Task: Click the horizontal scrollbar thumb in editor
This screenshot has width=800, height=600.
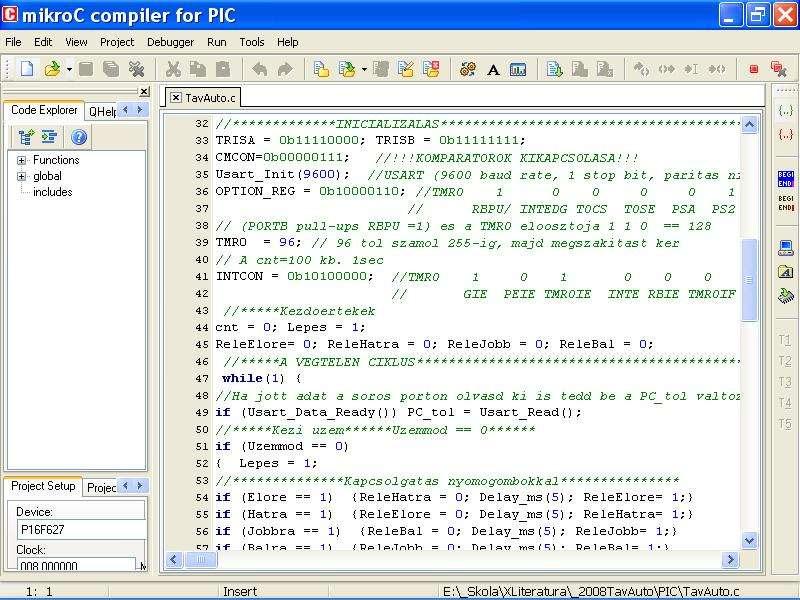Action: pos(201,560)
